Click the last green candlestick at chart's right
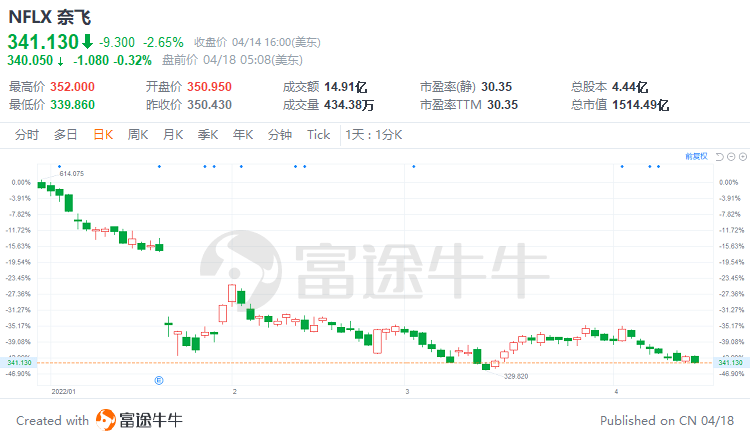Screen dimensions: 750x441 695,359
